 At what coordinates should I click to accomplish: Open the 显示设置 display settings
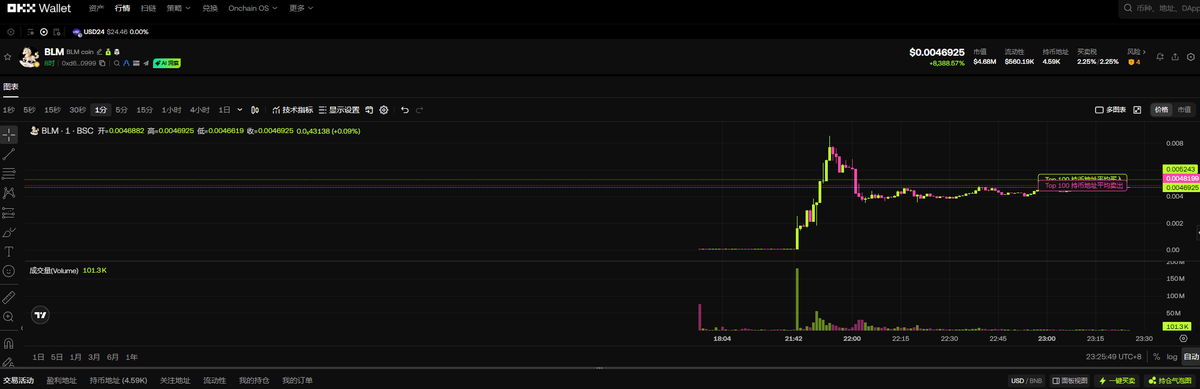[x=339, y=110]
